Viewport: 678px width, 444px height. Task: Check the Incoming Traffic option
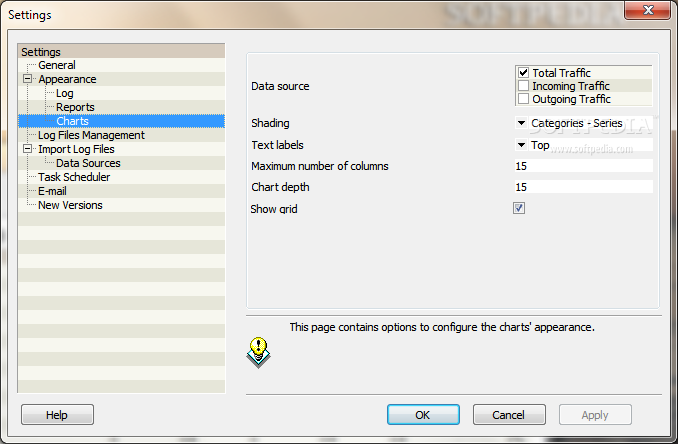(523, 86)
